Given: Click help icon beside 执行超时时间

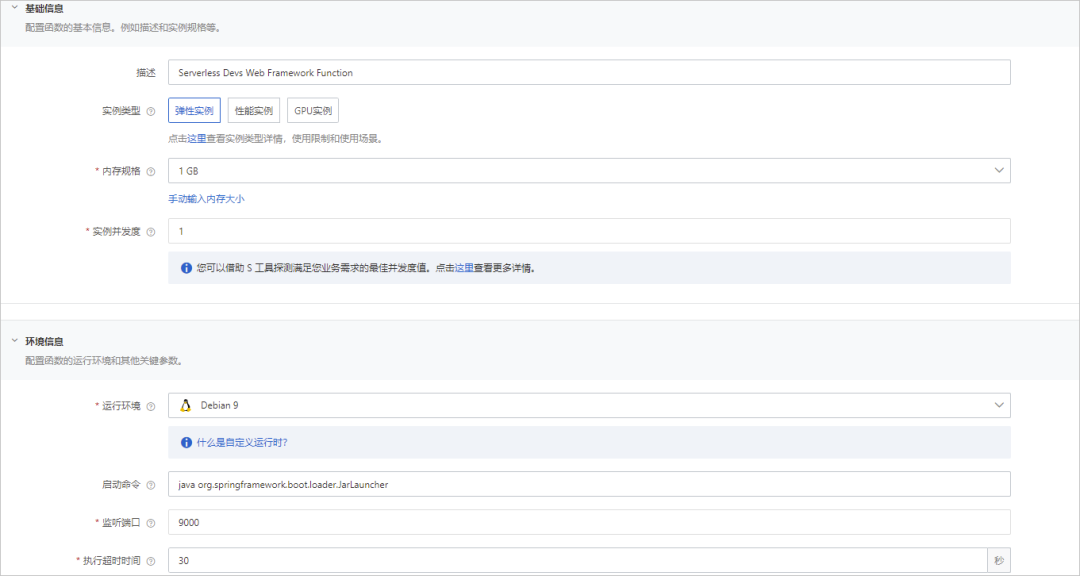Looking at the screenshot, I should (x=151, y=561).
